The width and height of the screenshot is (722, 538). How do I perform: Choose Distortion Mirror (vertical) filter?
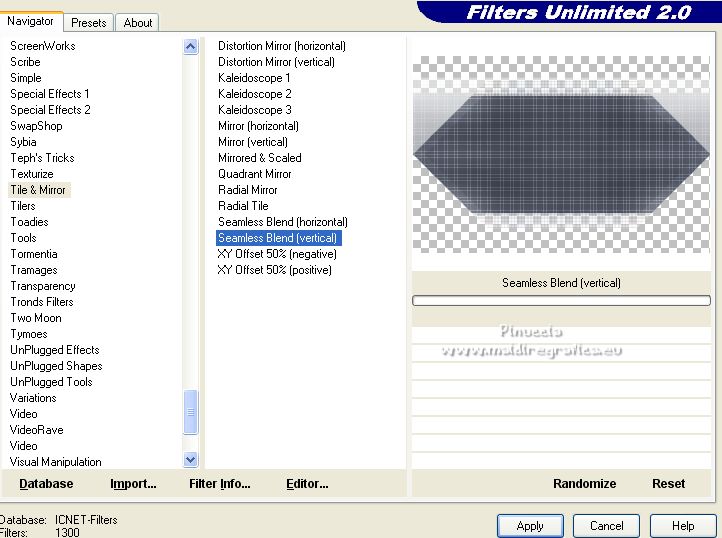coord(276,62)
